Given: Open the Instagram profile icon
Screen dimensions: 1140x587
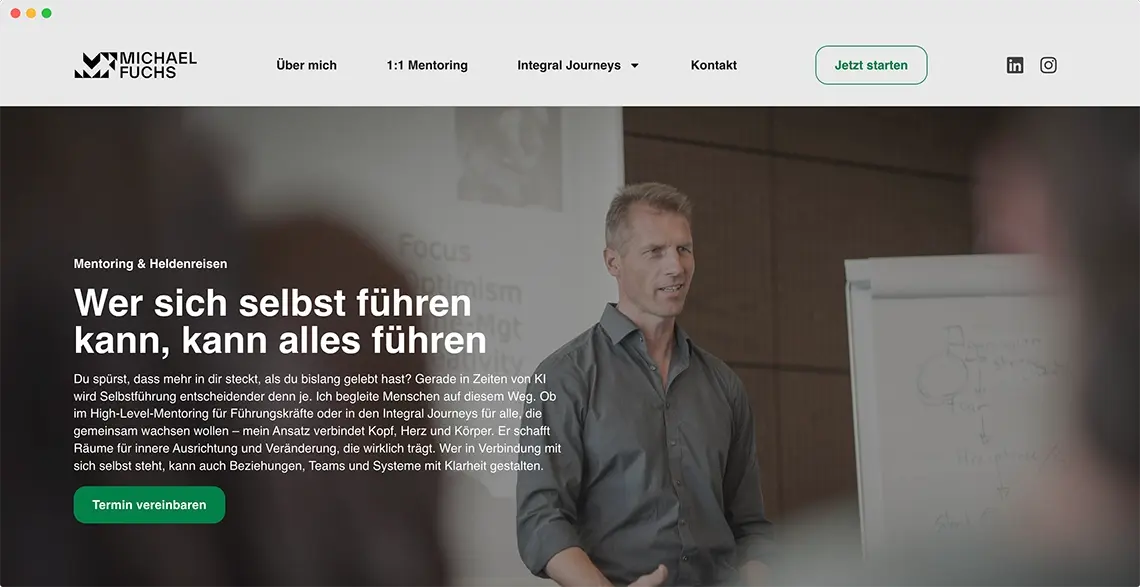Looking at the screenshot, I should coord(1048,65).
